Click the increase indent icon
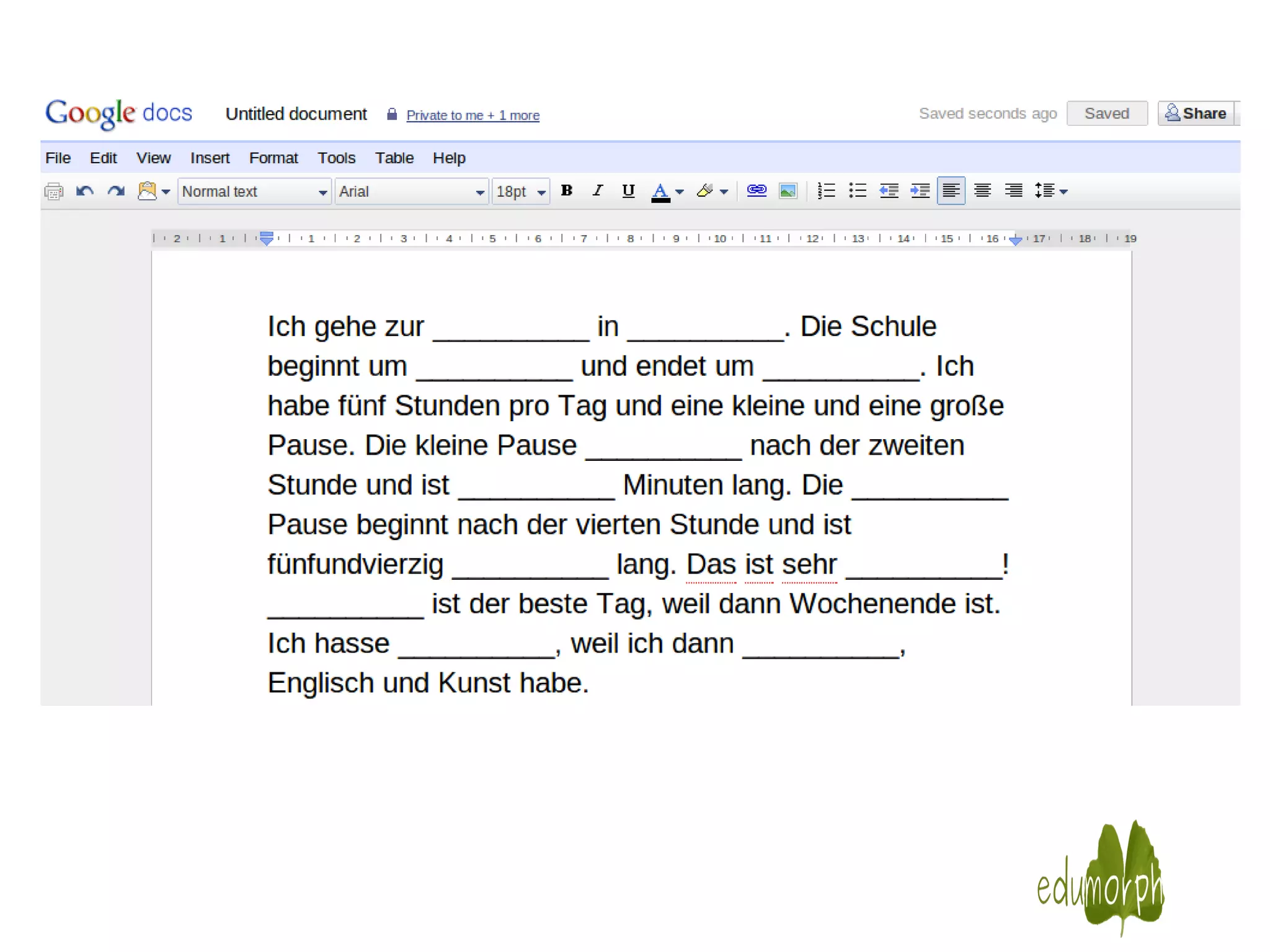The height and width of the screenshot is (952, 1270). point(920,191)
